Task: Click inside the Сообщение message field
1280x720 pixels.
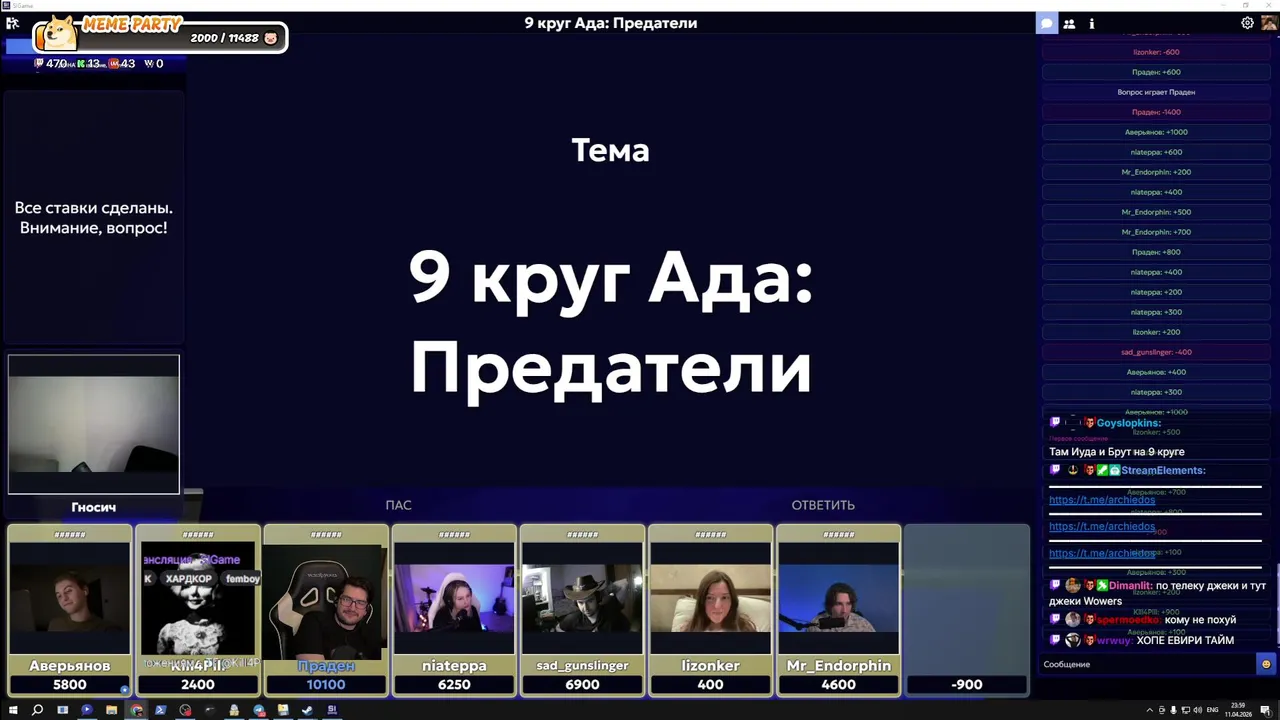Action: tap(1147, 664)
